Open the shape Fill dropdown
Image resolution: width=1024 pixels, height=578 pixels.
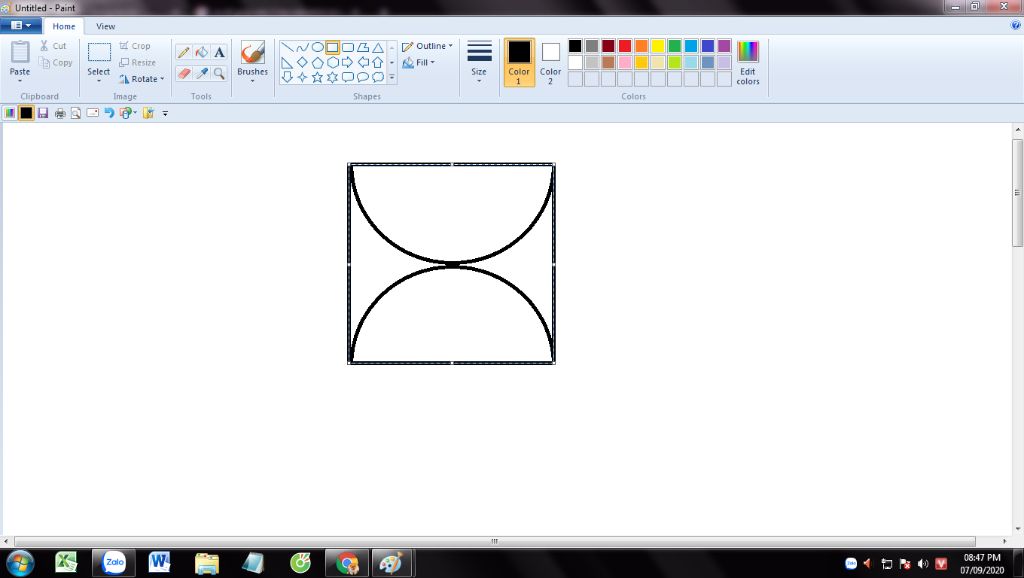(419, 63)
